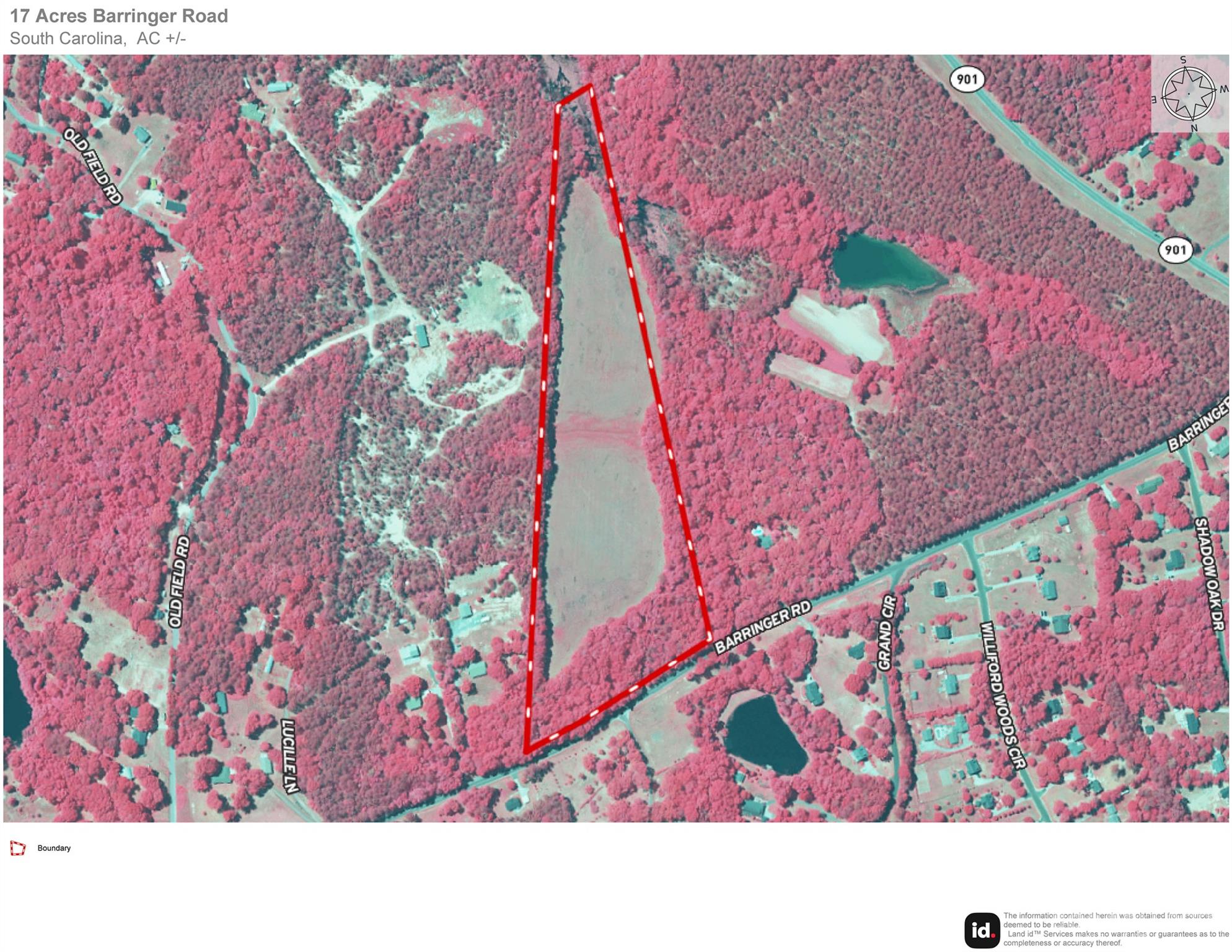
Task: Click the South Carolina AC subtitle
Action: click(98, 38)
